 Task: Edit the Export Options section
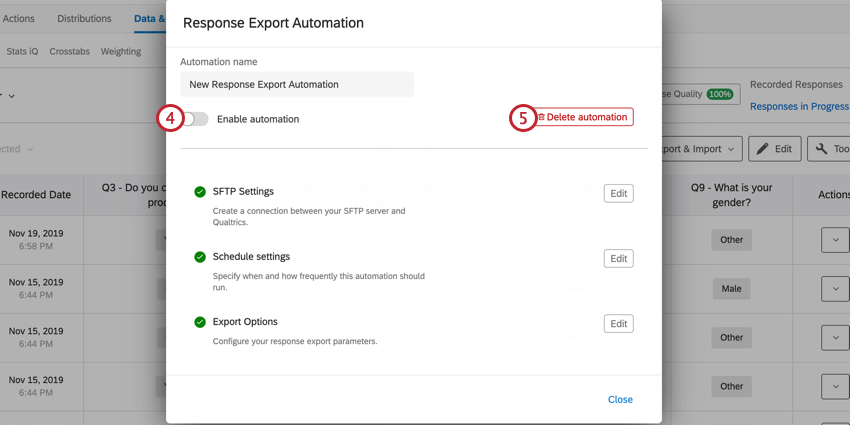619,324
